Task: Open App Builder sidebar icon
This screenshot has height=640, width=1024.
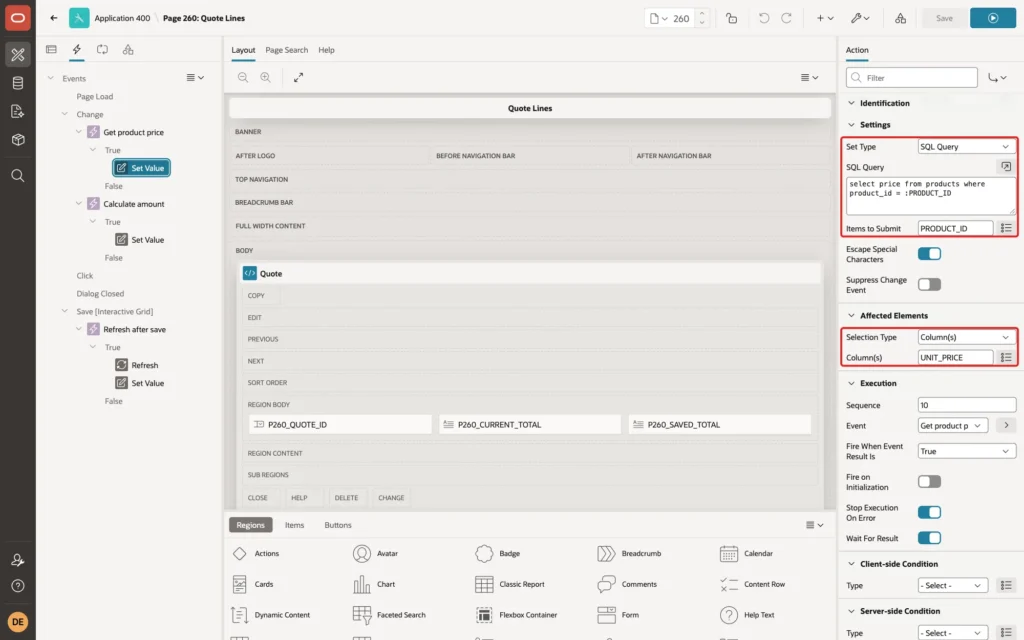Action: click(18, 54)
